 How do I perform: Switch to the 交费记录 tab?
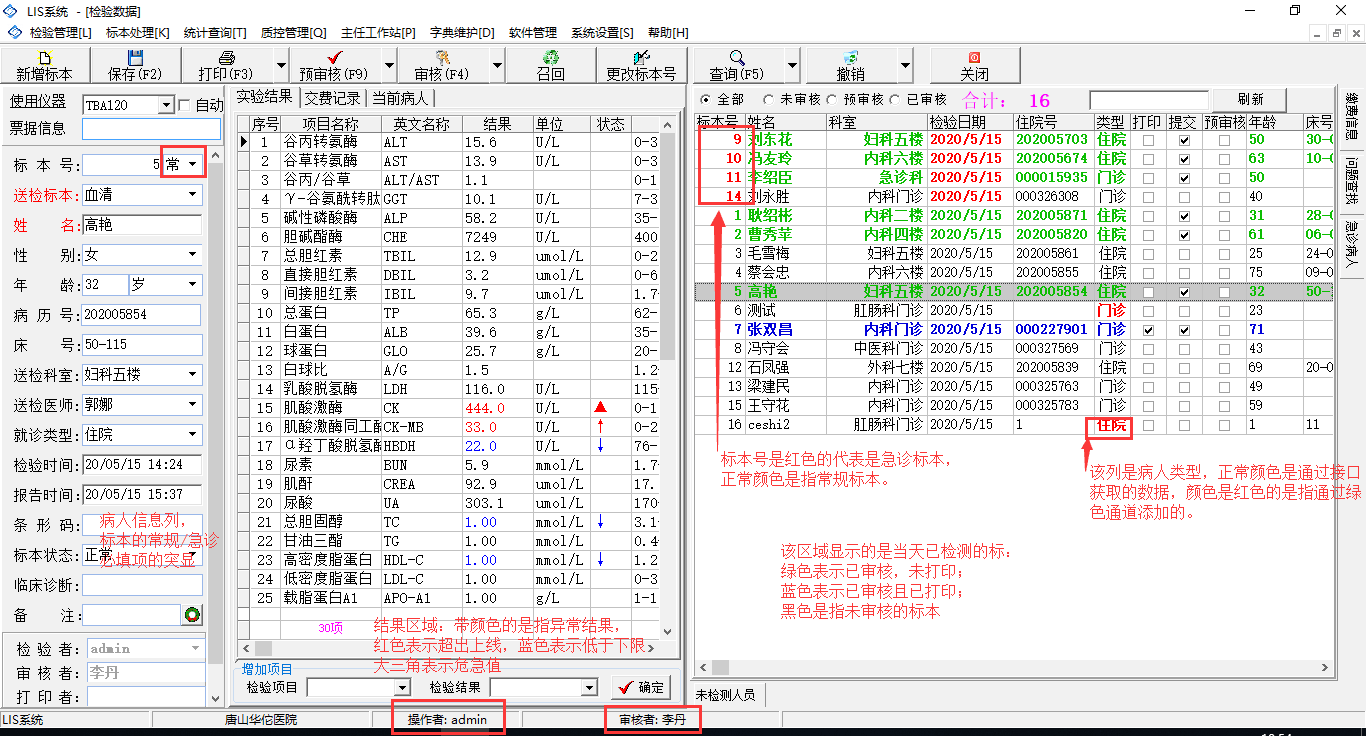332,98
